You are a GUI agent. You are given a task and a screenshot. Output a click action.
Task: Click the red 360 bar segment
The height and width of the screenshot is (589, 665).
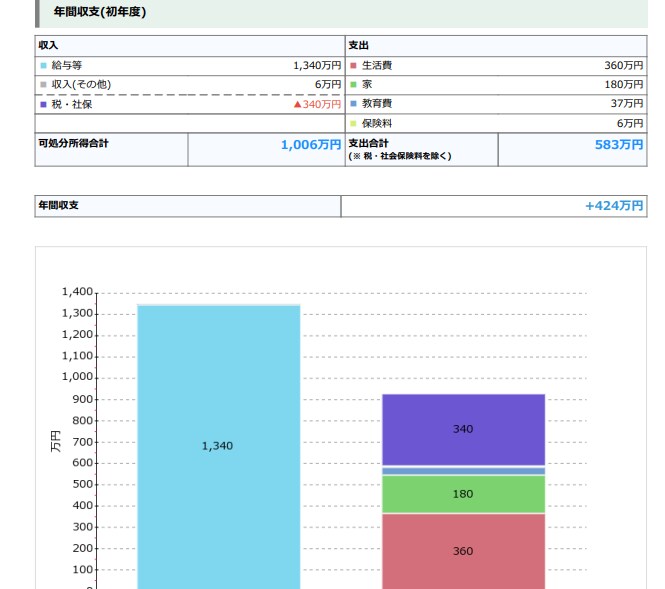point(464,551)
